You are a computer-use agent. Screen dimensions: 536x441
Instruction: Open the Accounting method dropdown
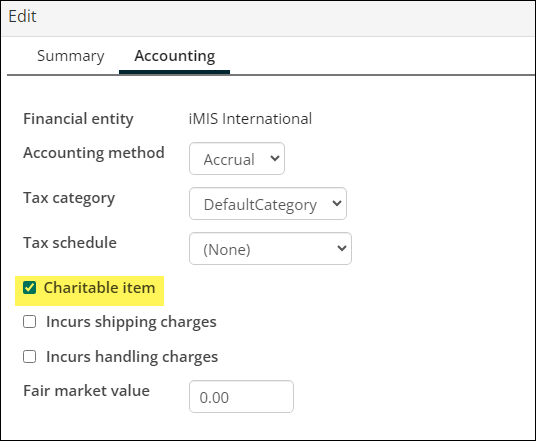[237, 159]
